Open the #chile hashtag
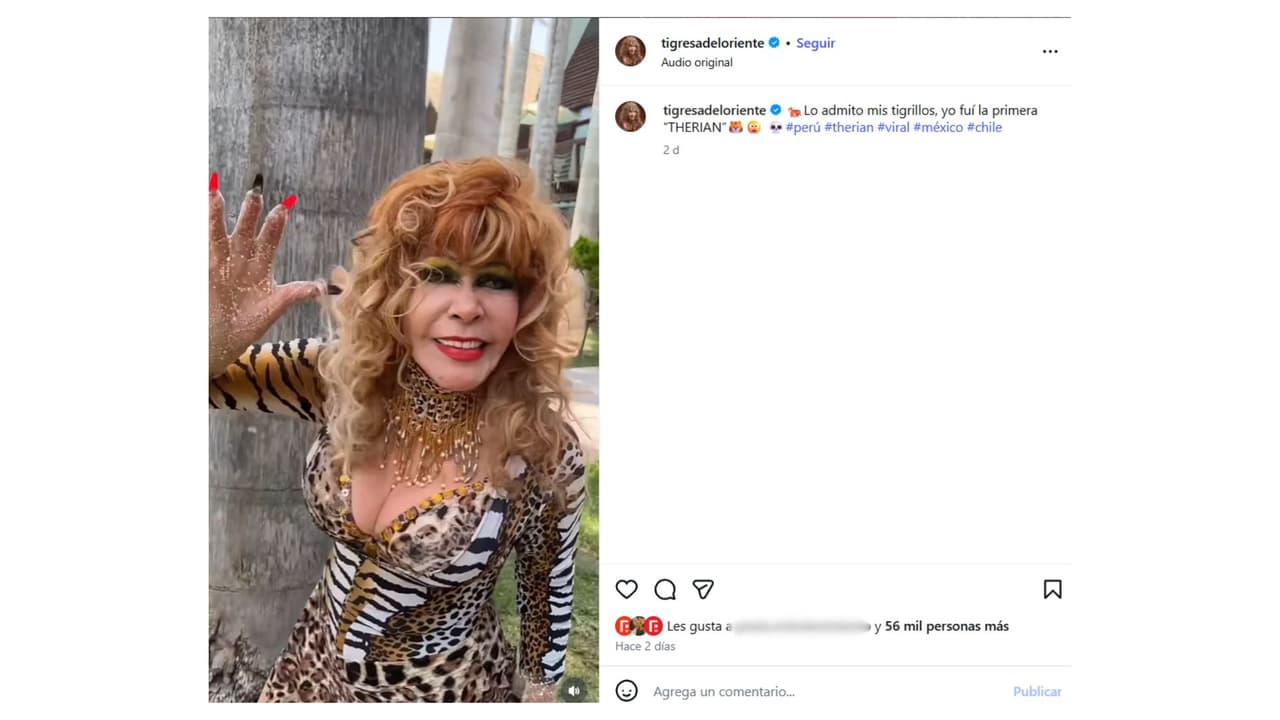 click(984, 127)
